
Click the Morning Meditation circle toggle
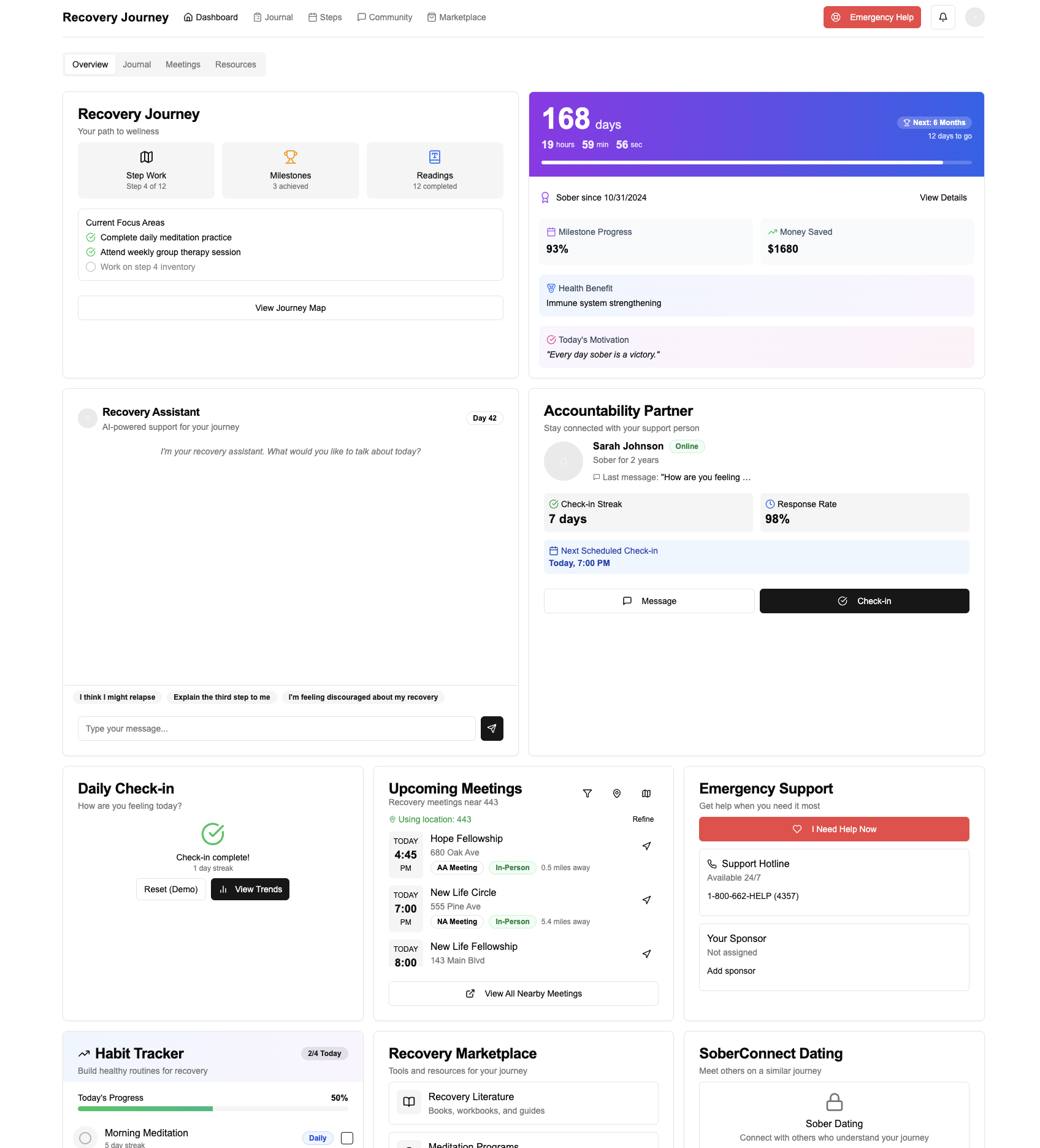[85, 1136]
